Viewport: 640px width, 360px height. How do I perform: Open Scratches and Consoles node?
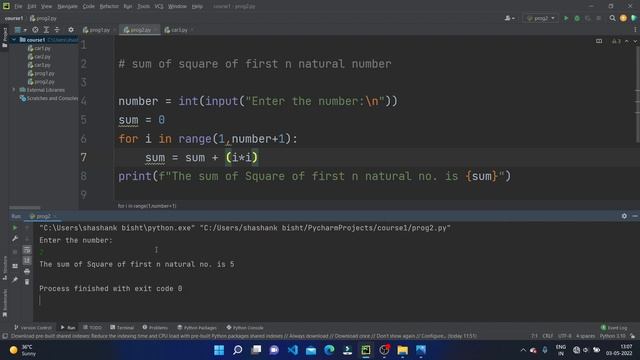(49, 98)
